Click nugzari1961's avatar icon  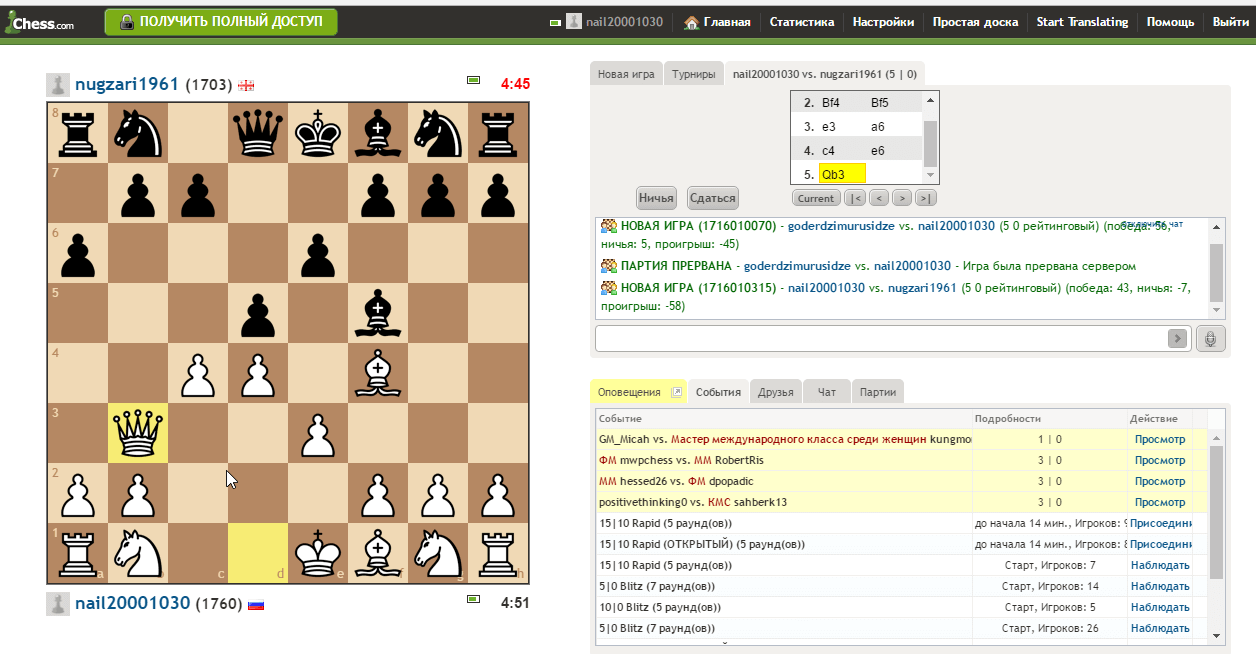tap(58, 85)
